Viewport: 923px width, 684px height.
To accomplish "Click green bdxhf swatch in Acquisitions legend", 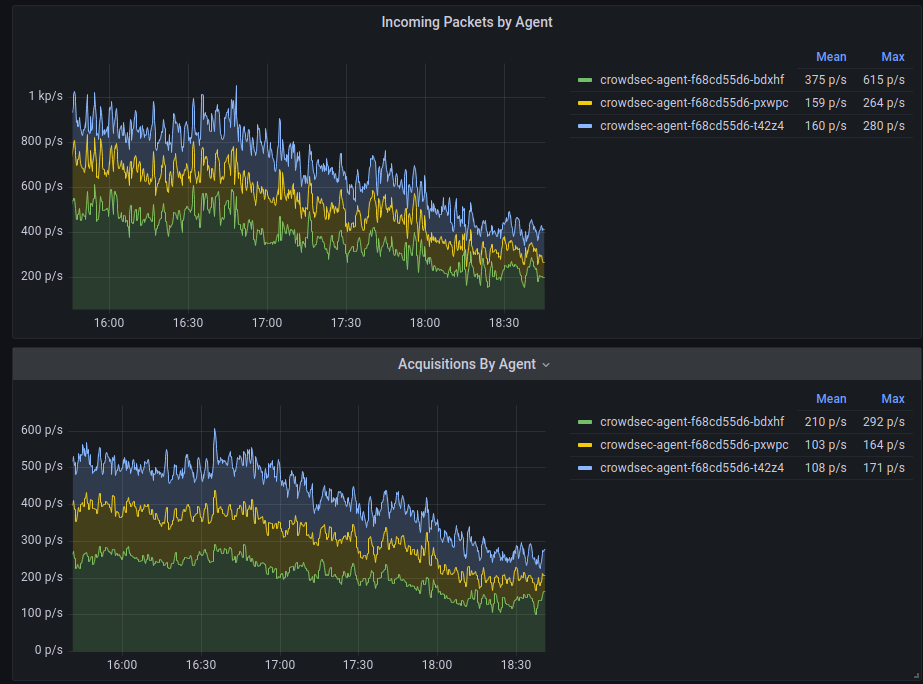I will [585, 422].
